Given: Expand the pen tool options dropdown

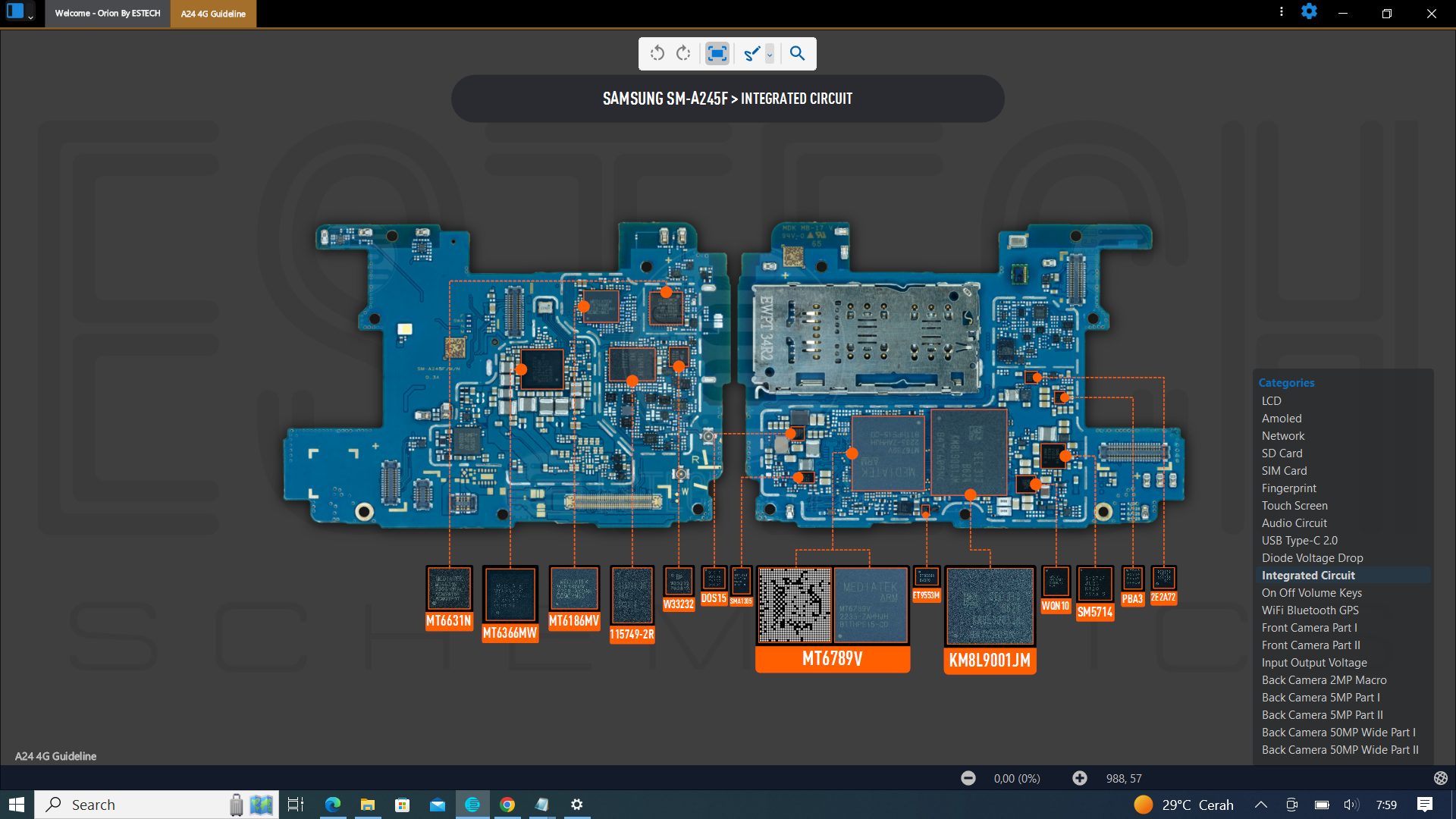Looking at the screenshot, I should coord(770,54).
